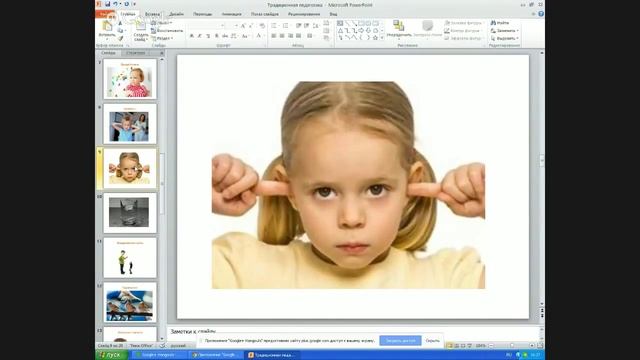This screenshot has height=360, width=640.
Task: Open the font color A dropdown
Action: click(259, 36)
